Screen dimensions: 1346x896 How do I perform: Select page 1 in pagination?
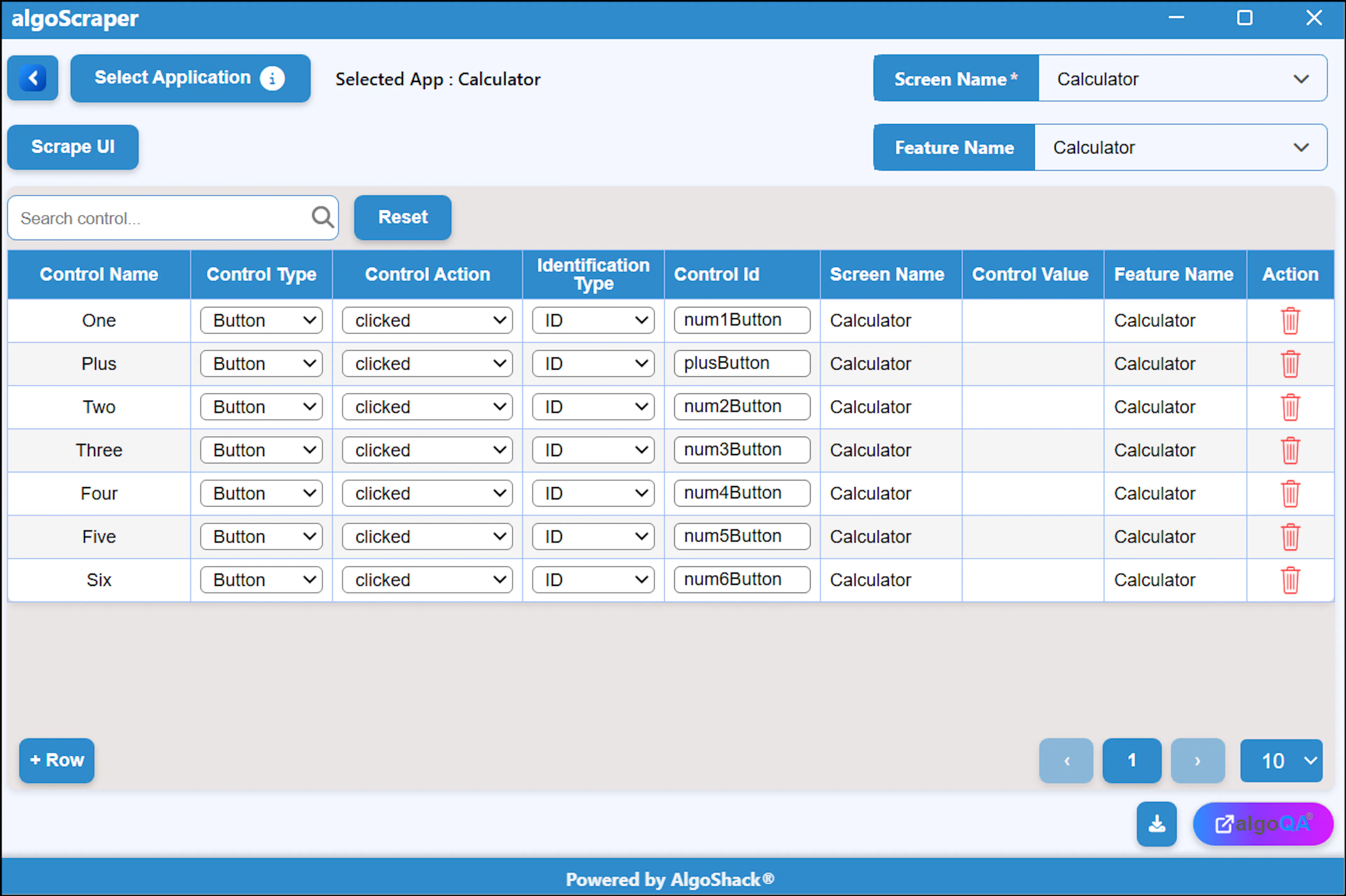click(1132, 761)
